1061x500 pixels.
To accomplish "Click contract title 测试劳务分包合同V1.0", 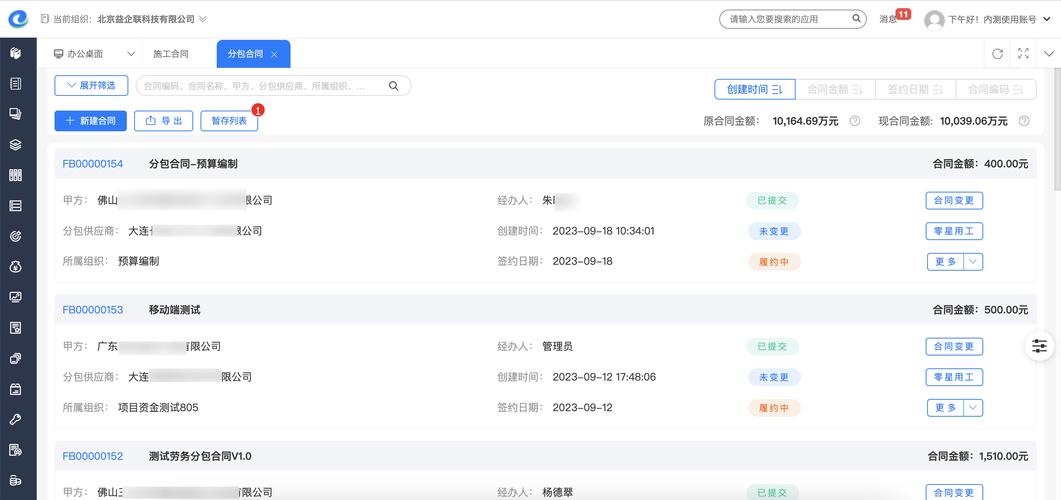I will 200,456.
